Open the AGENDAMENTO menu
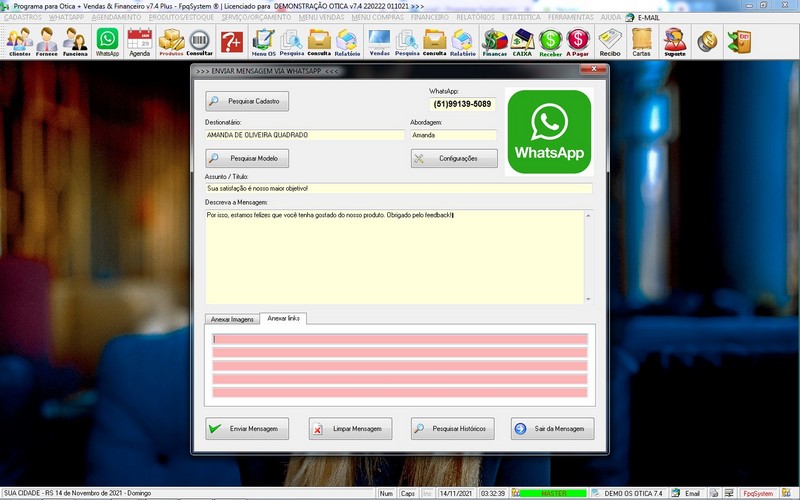 click(116, 17)
